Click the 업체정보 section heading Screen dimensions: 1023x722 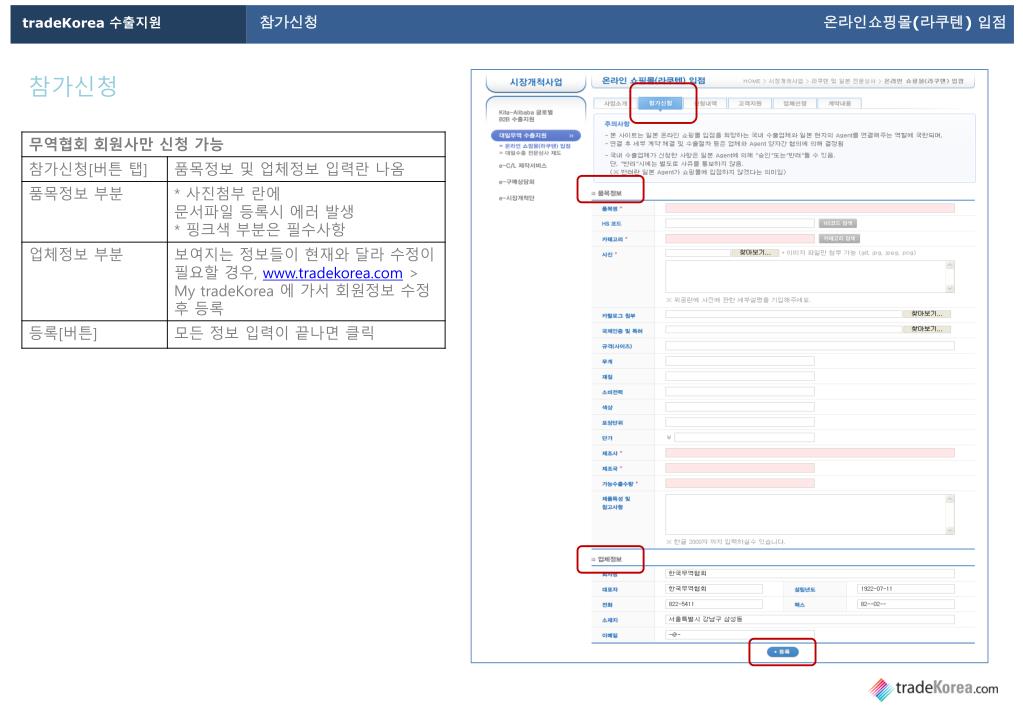pos(609,559)
